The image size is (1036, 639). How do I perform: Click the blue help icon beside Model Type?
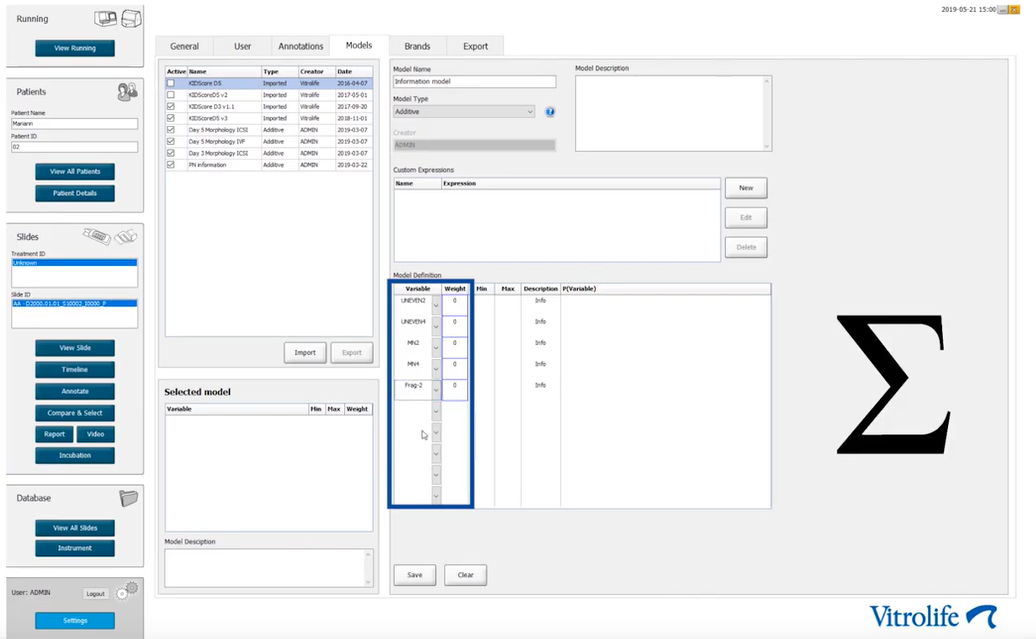(x=550, y=112)
